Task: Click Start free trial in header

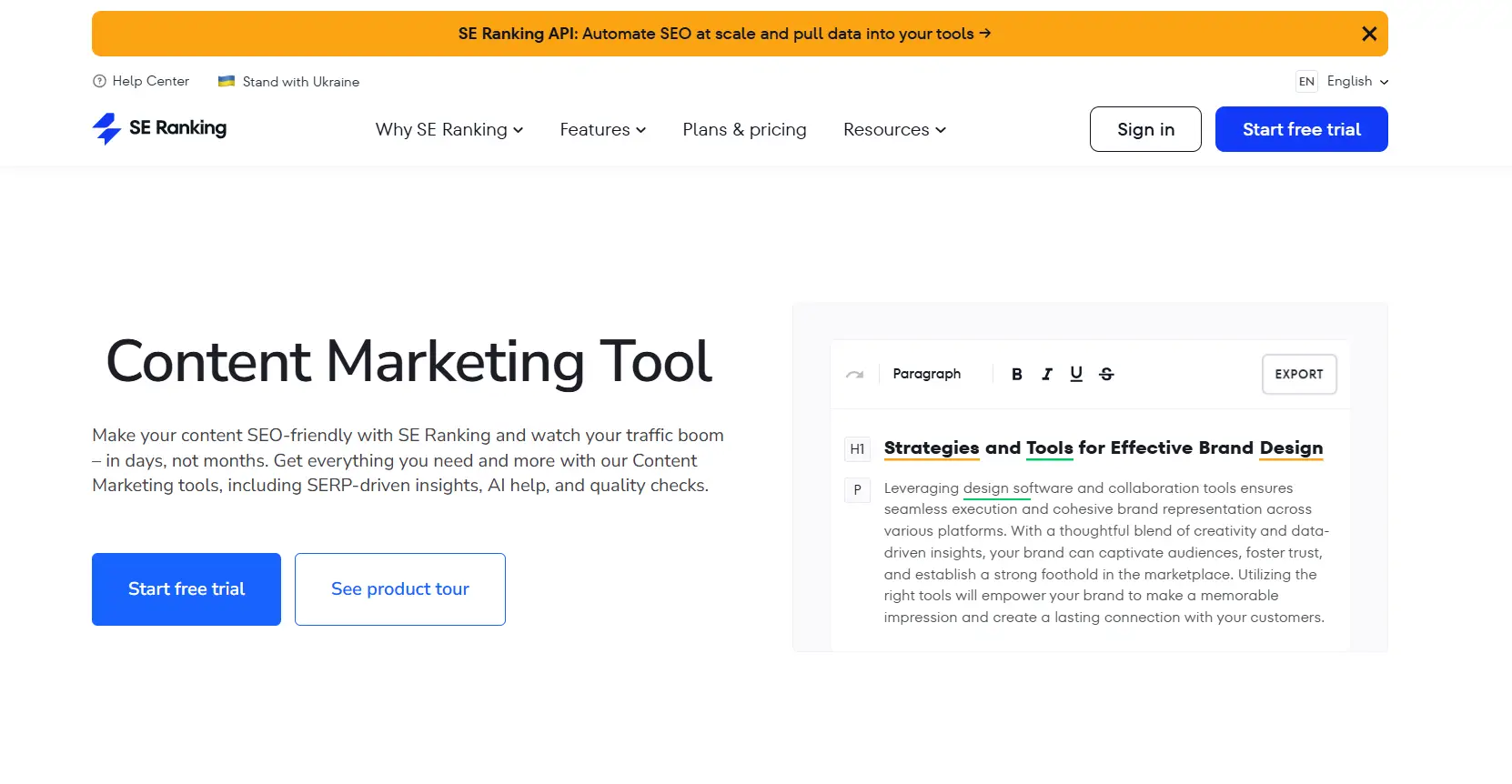Action: click(x=1301, y=129)
